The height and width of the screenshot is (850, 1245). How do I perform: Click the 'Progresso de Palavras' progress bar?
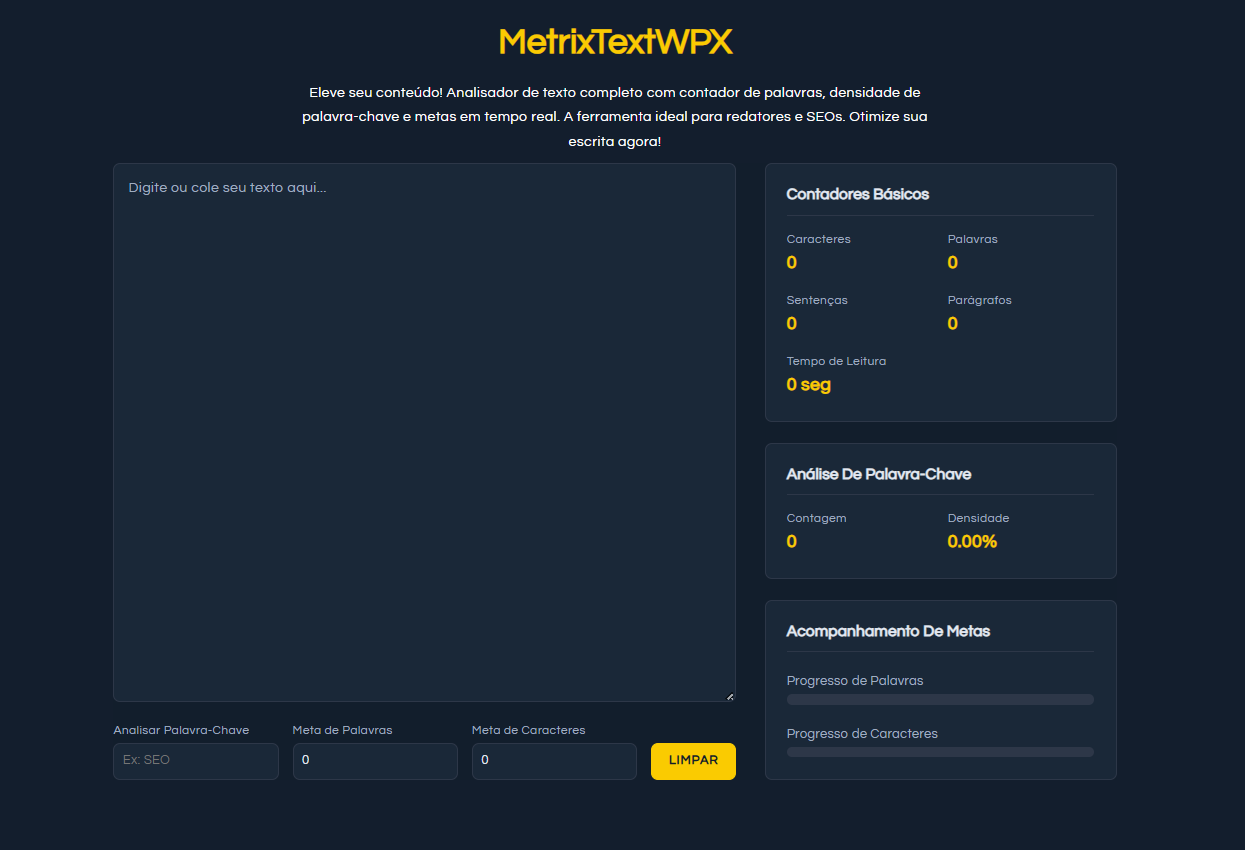[940, 699]
